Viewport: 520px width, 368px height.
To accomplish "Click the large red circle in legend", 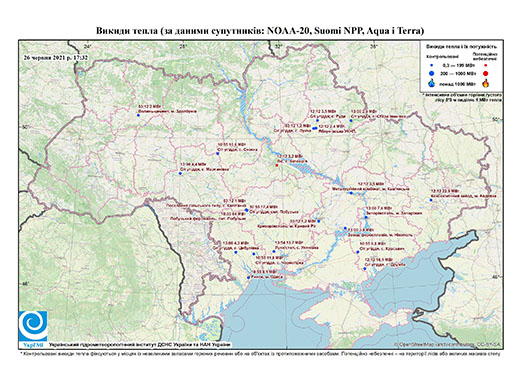I will (485, 74).
